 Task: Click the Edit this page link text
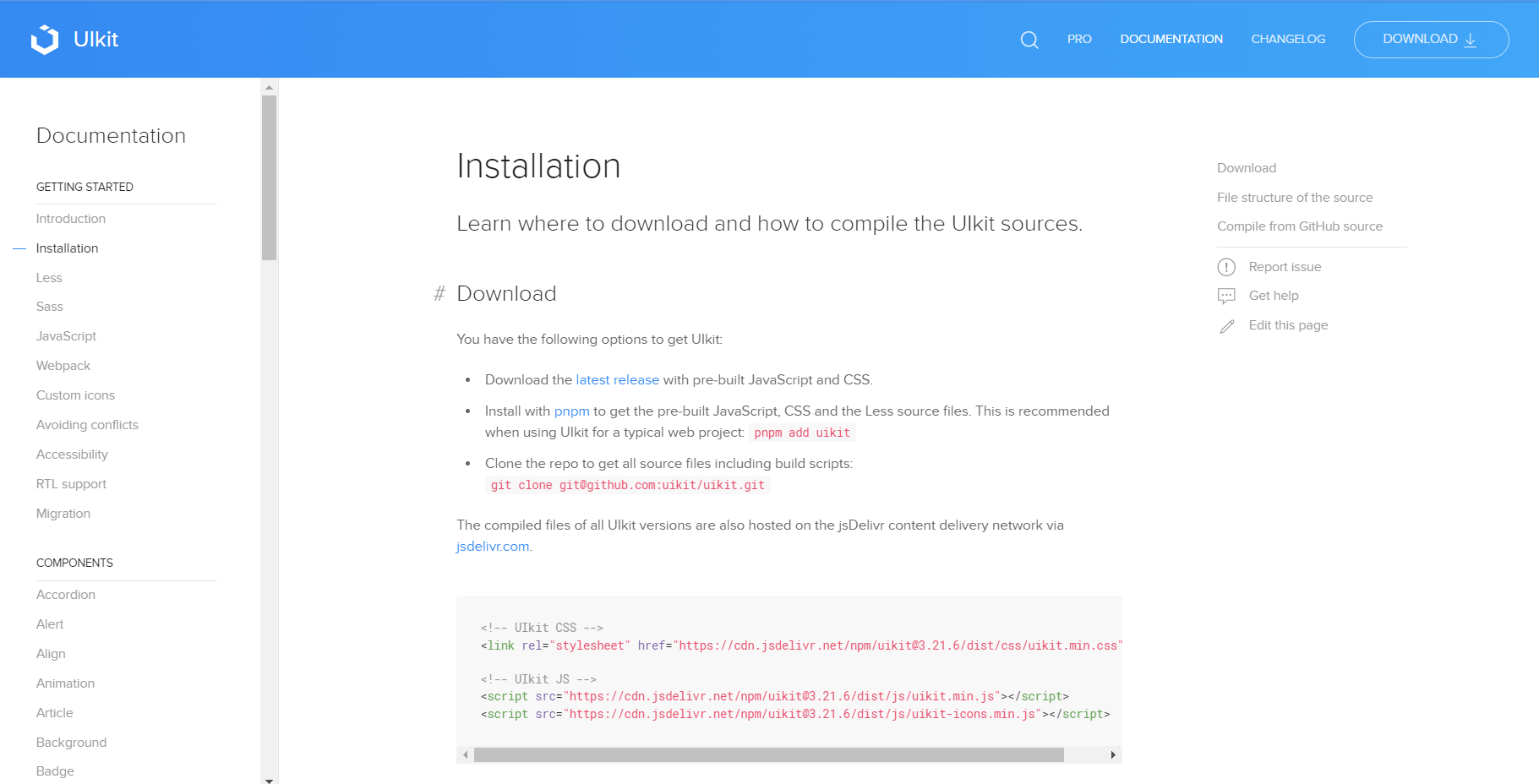coord(1288,325)
